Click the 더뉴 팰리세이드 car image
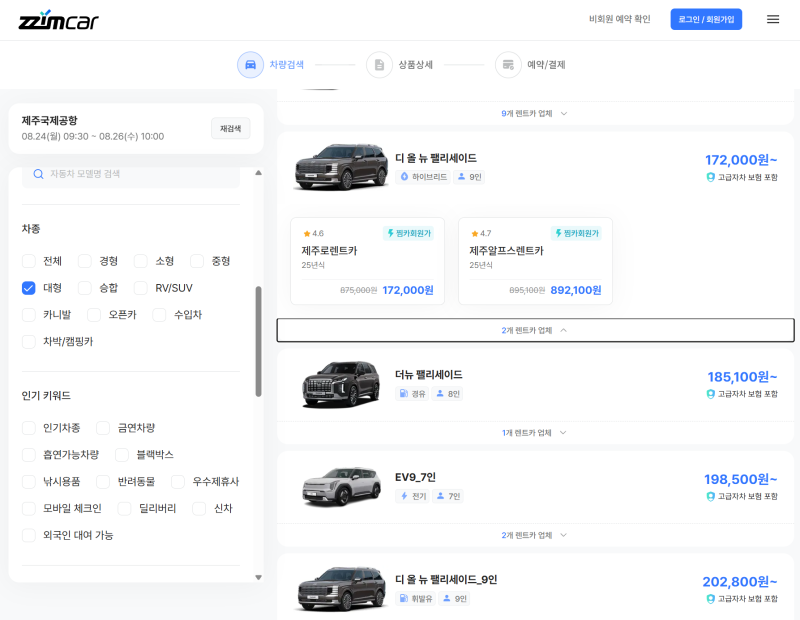 tap(341, 384)
